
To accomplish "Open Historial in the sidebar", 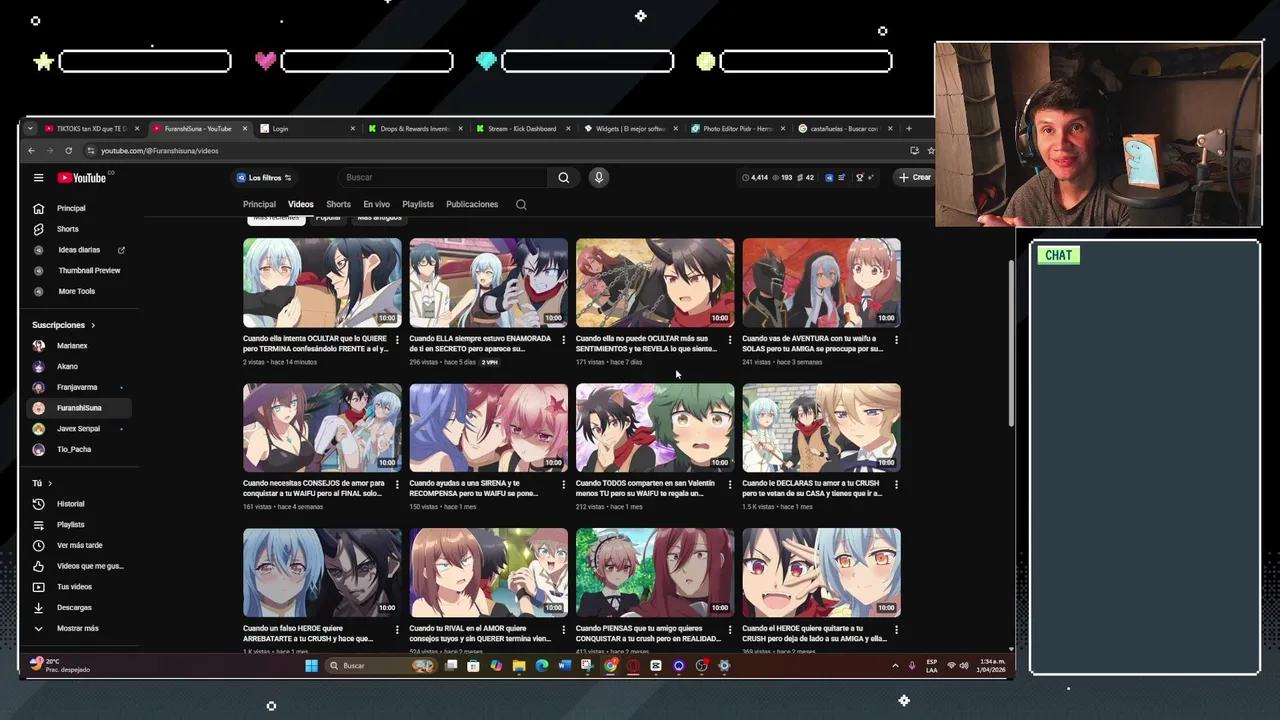I will pos(79,504).
